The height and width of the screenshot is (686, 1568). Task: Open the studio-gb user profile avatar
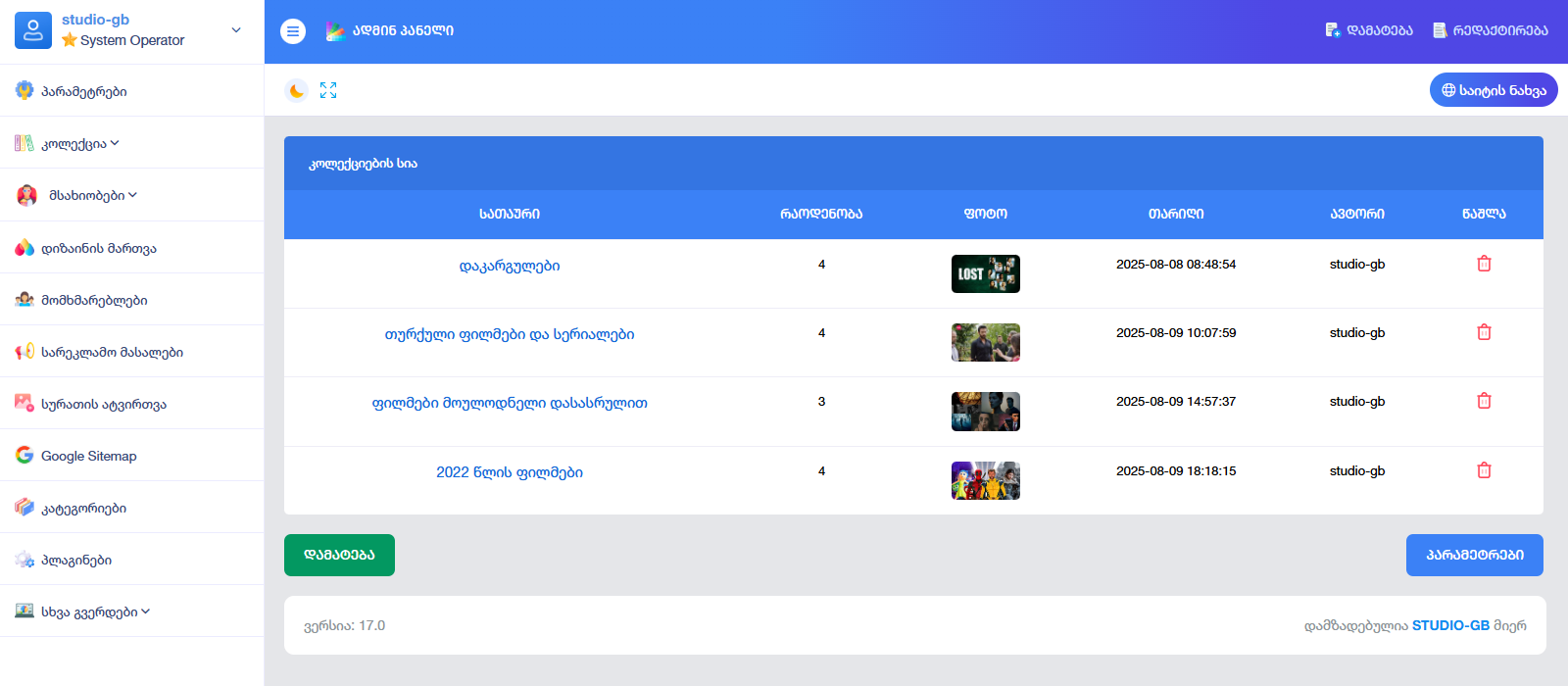[33, 30]
